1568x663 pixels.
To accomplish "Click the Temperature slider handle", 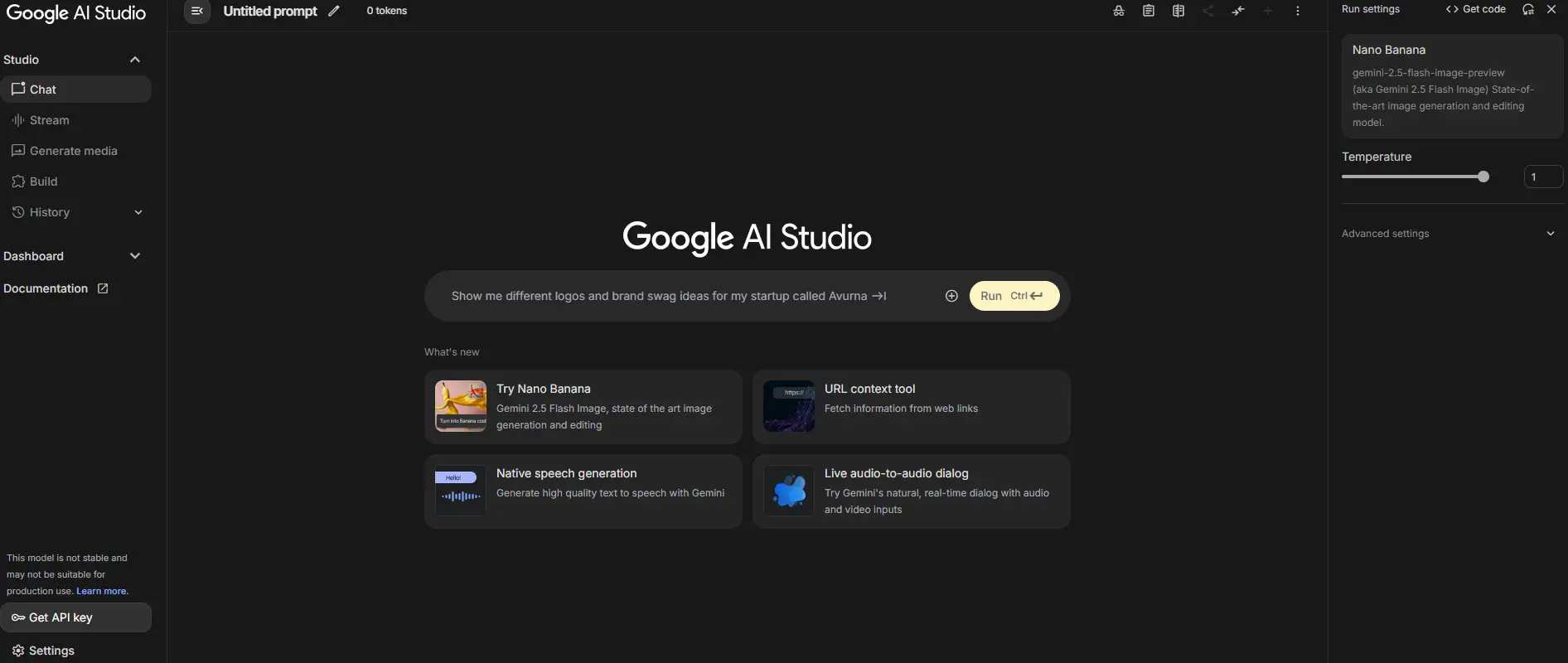I will (x=1483, y=177).
